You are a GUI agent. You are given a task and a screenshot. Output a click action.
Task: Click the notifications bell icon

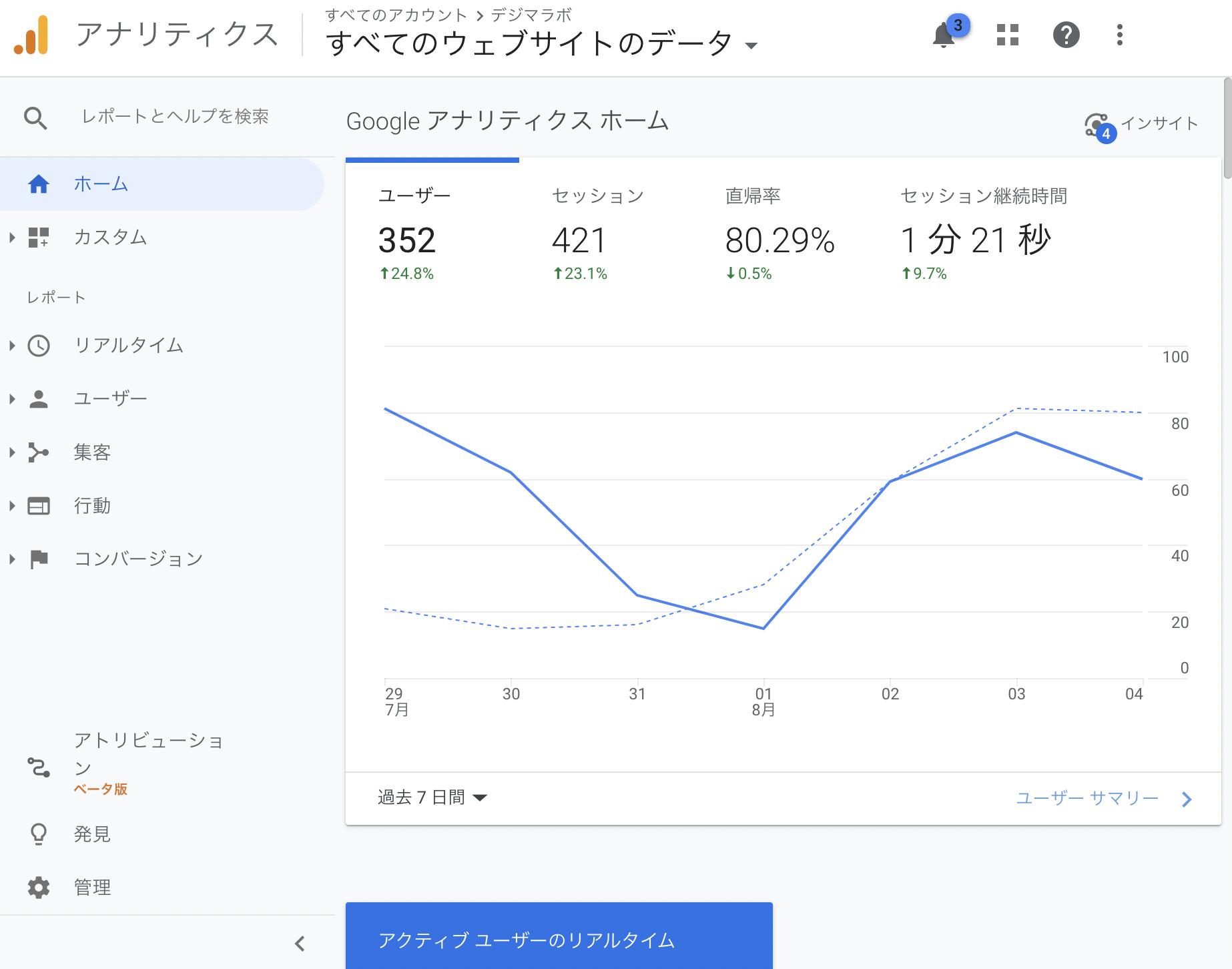(943, 35)
